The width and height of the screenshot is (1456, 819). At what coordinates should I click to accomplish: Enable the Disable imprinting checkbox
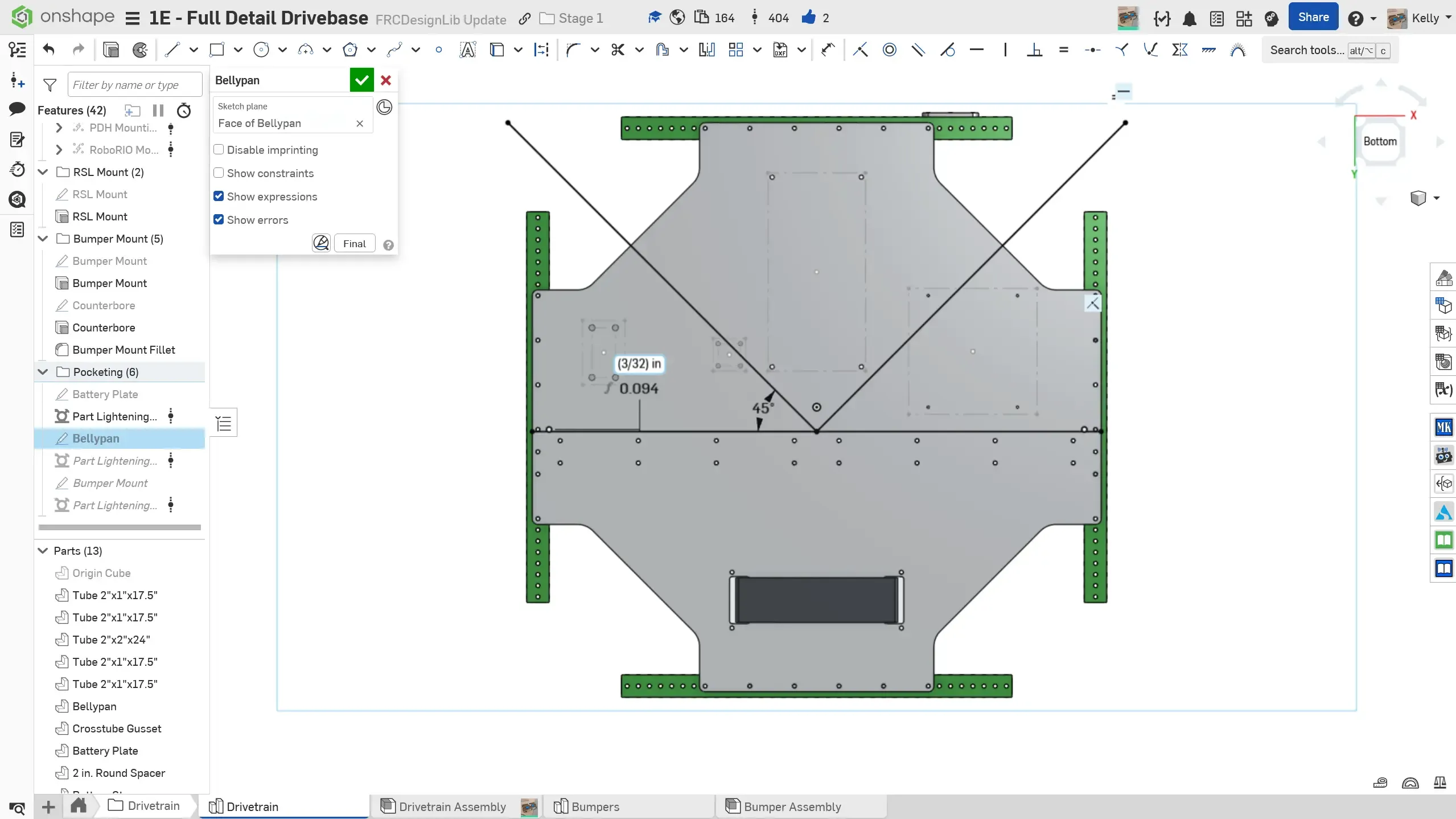219,150
